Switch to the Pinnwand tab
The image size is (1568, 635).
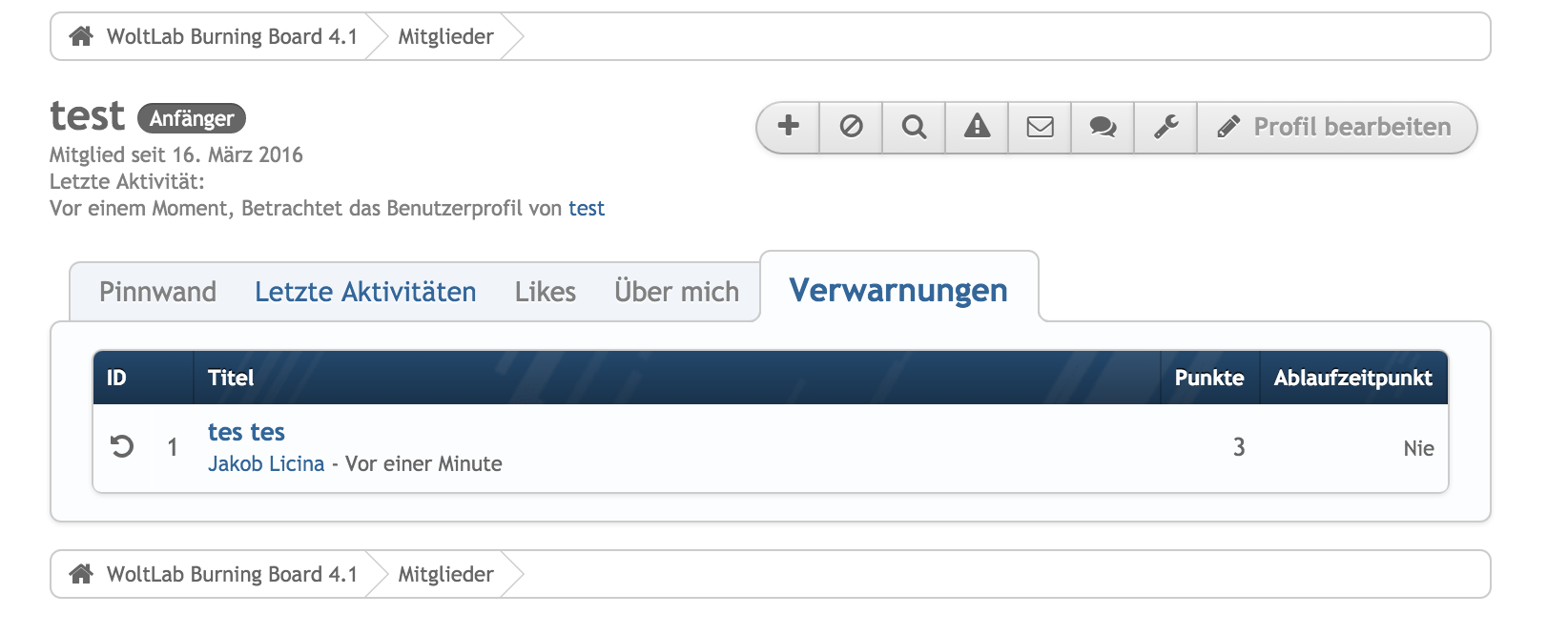click(157, 292)
